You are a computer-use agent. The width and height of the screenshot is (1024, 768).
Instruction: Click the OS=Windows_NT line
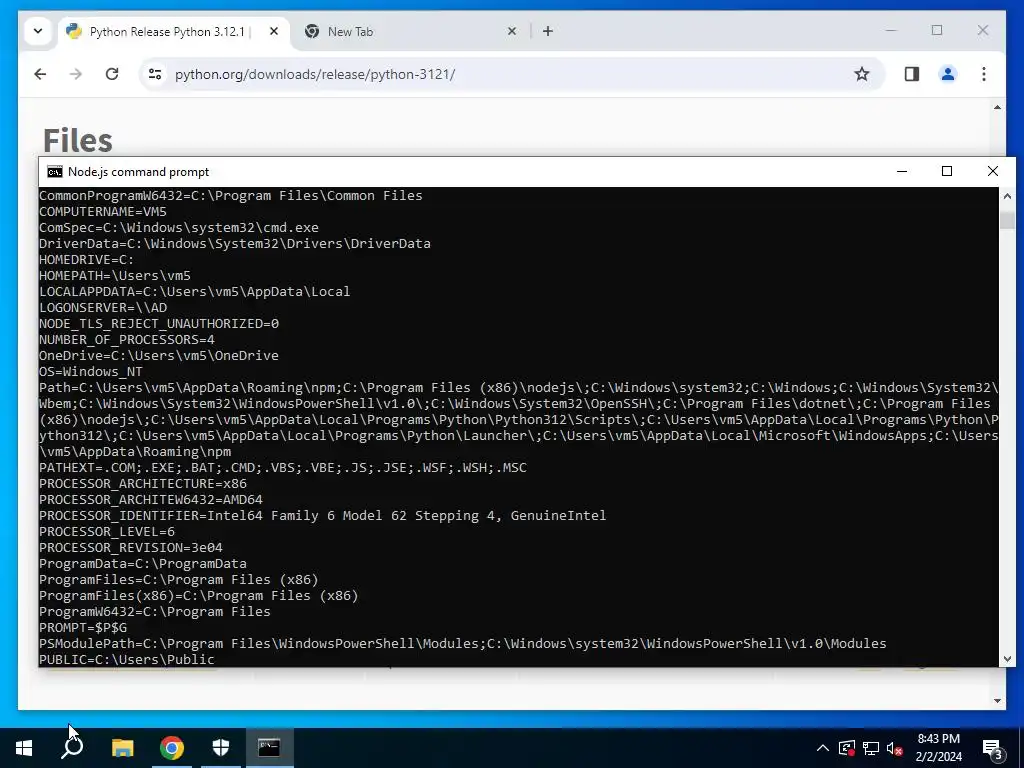pos(91,372)
